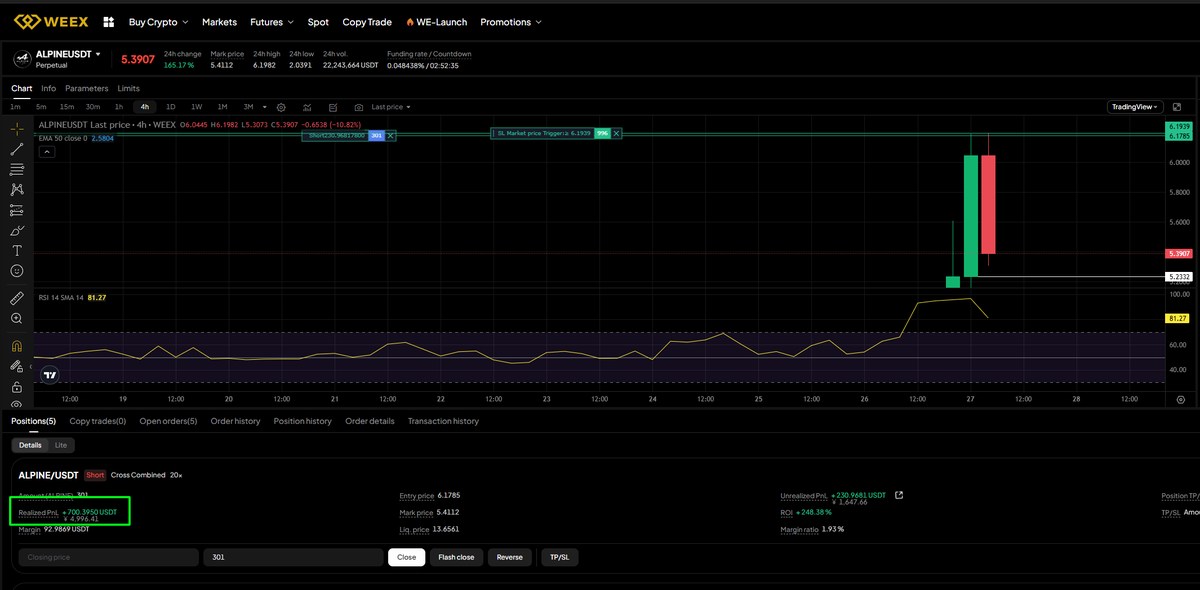
Task: Select the text annotation tool
Action: (x=17, y=250)
